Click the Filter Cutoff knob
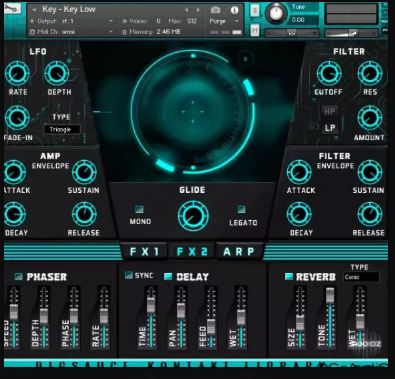Screen dimensions: 395x379 coord(329,74)
